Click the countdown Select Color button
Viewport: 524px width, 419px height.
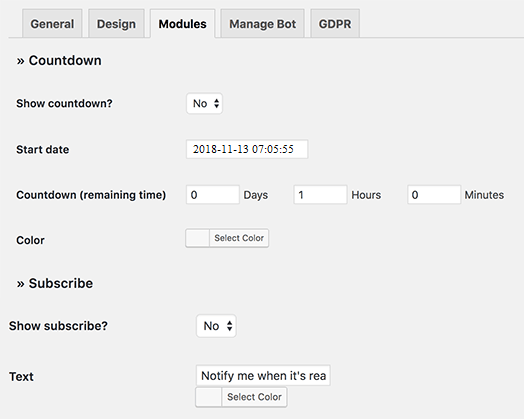pos(239,238)
